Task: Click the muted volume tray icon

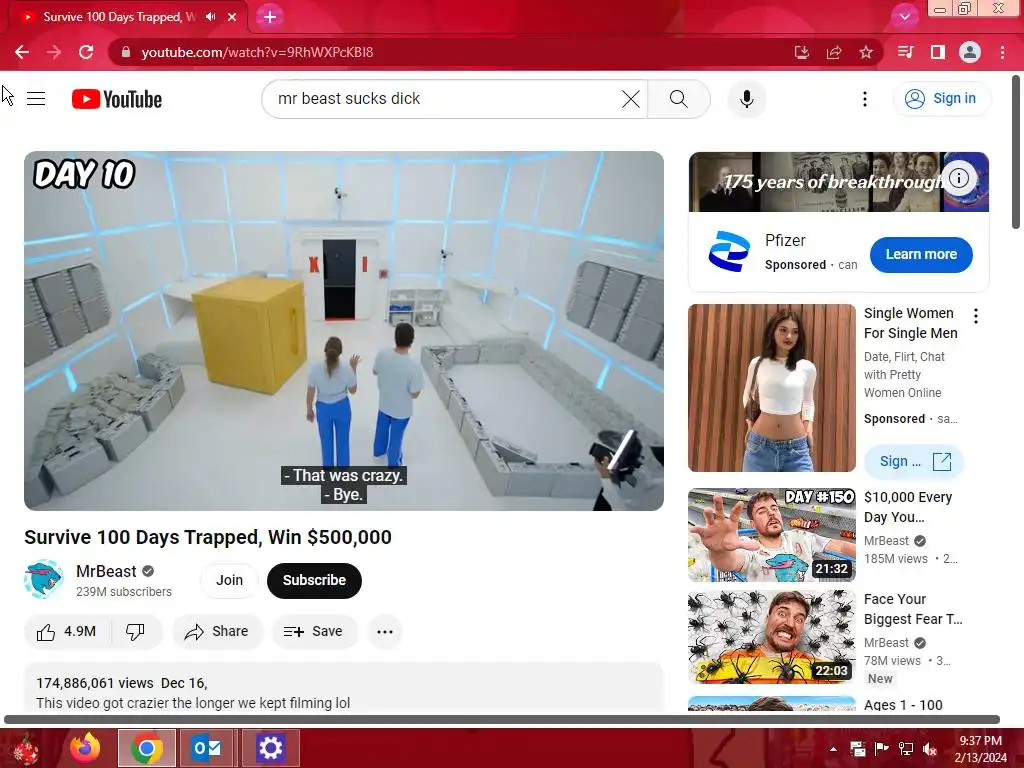Action: click(x=930, y=749)
